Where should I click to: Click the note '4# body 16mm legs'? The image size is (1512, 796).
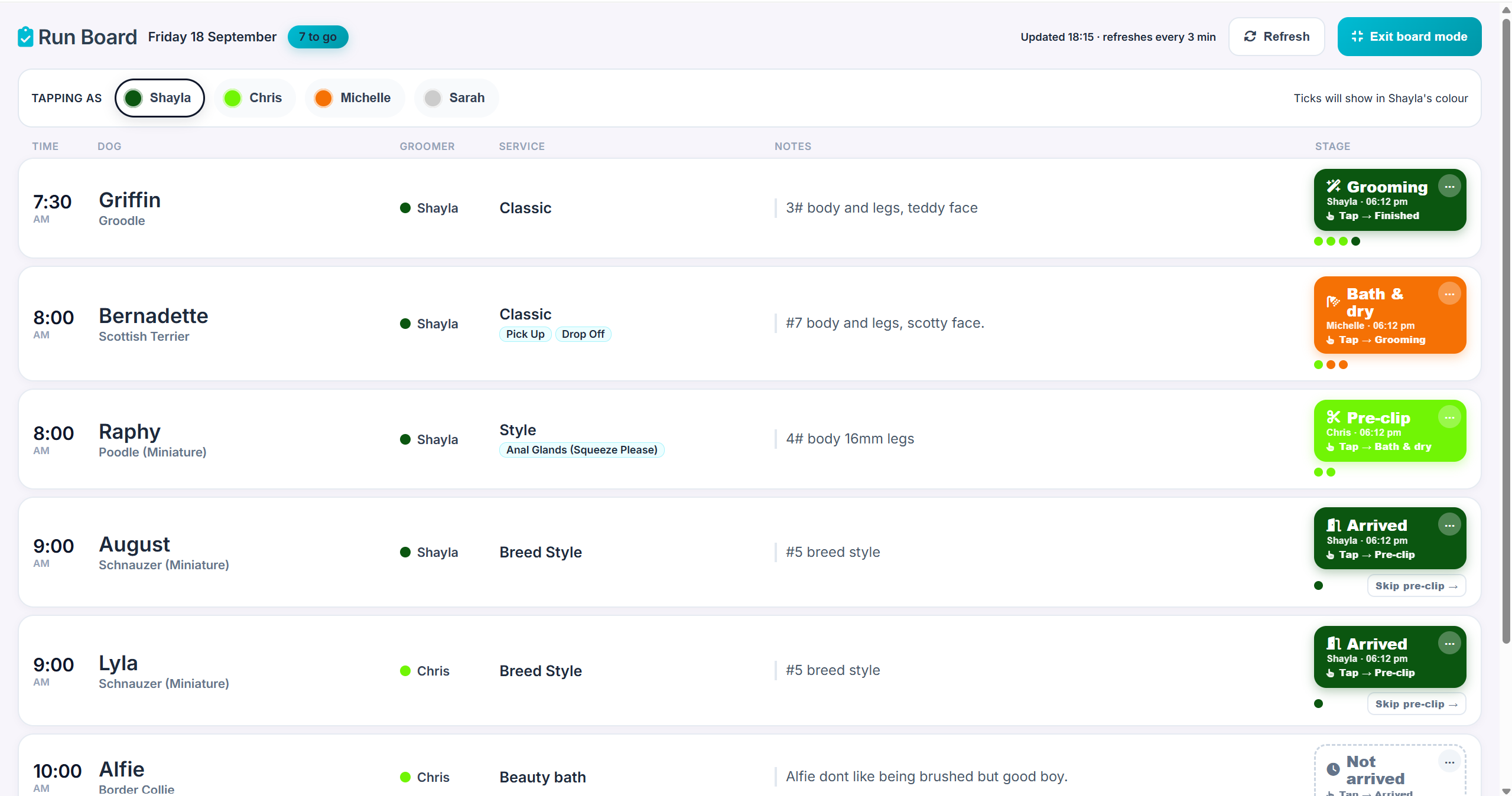pyautogui.click(x=850, y=439)
